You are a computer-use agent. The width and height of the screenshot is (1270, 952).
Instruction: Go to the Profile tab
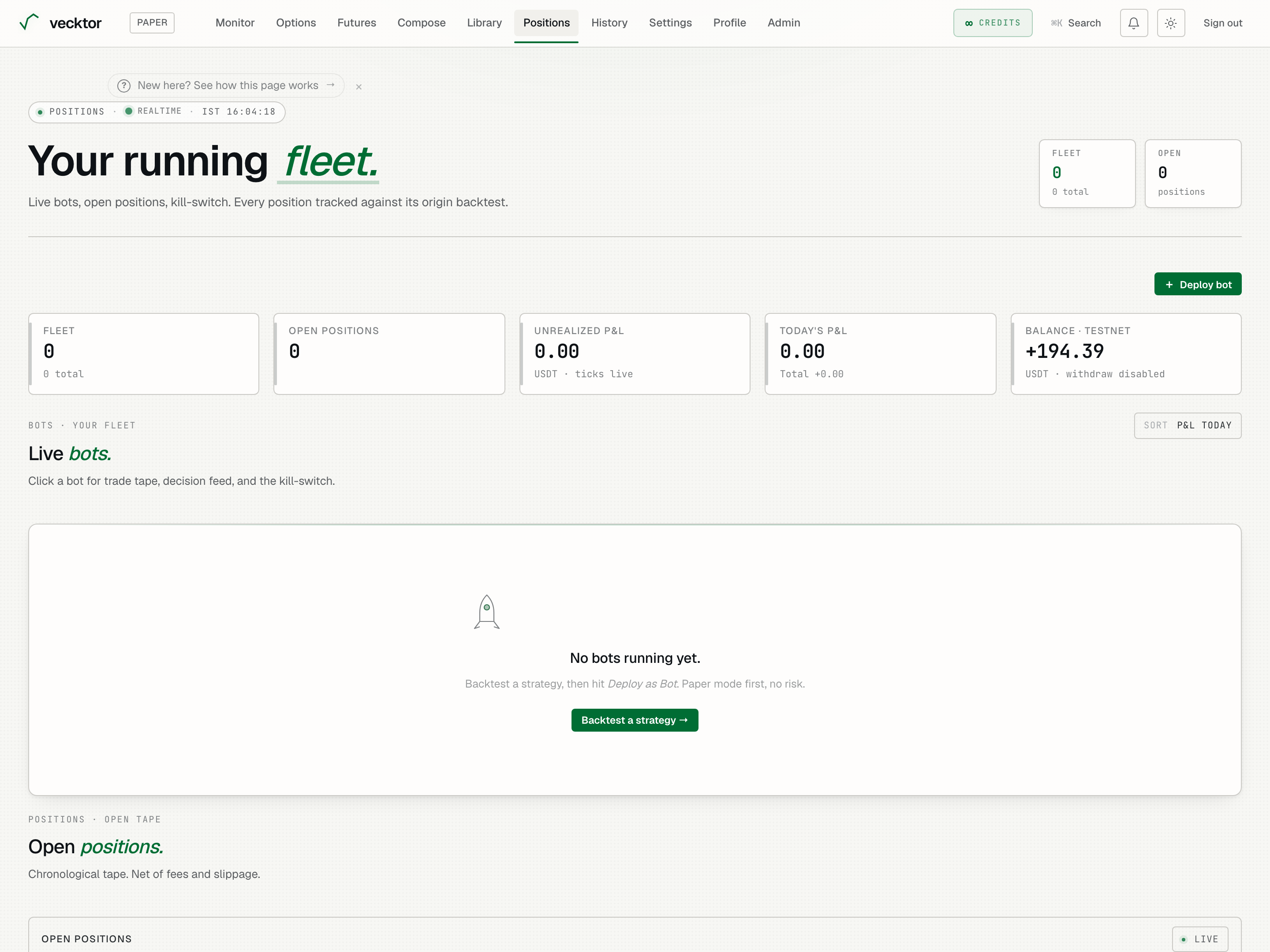point(729,23)
